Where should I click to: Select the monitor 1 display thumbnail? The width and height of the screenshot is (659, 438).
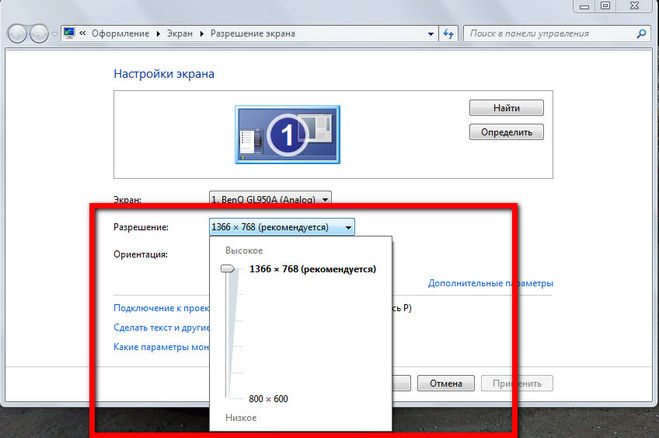[287, 135]
